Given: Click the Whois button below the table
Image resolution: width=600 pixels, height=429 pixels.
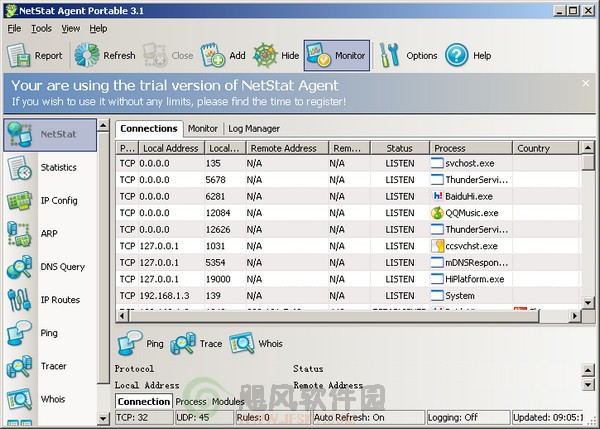Looking at the screenshot, I should coord(256,343).
